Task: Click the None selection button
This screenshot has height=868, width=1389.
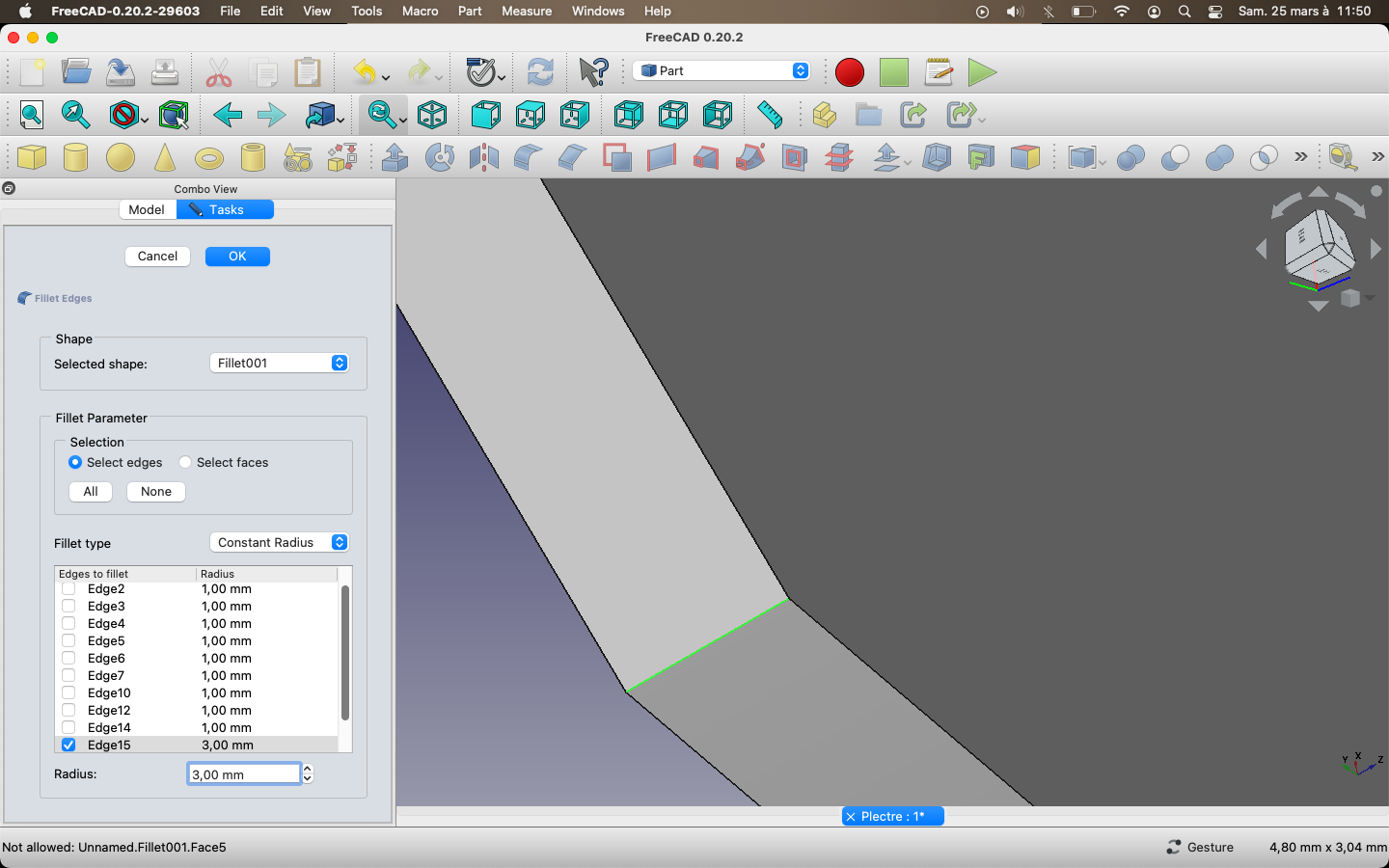Action: (x=156, y=491)
